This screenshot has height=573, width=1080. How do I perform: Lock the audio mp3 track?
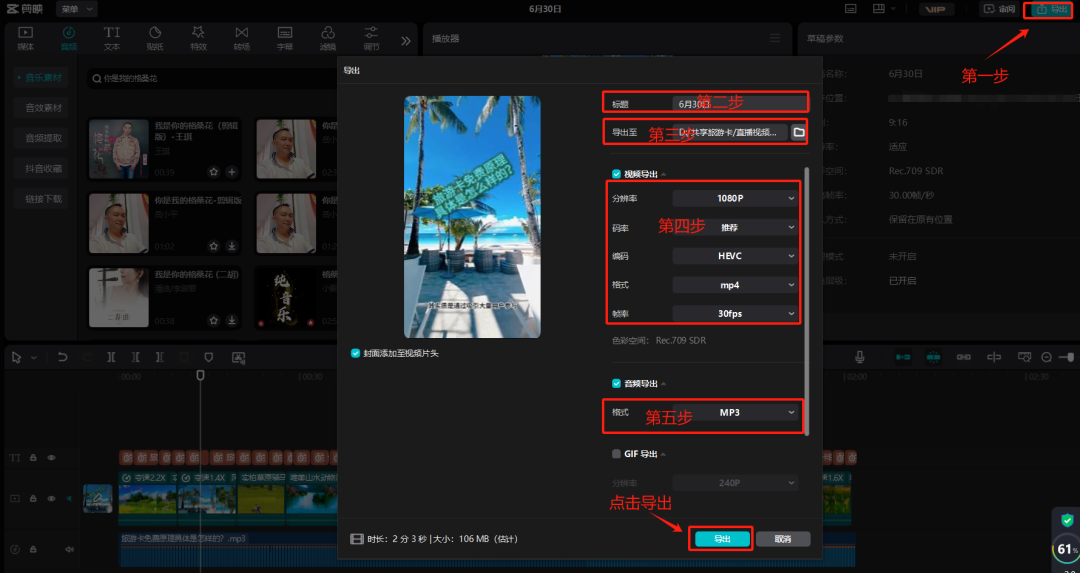tap(33, 549)
